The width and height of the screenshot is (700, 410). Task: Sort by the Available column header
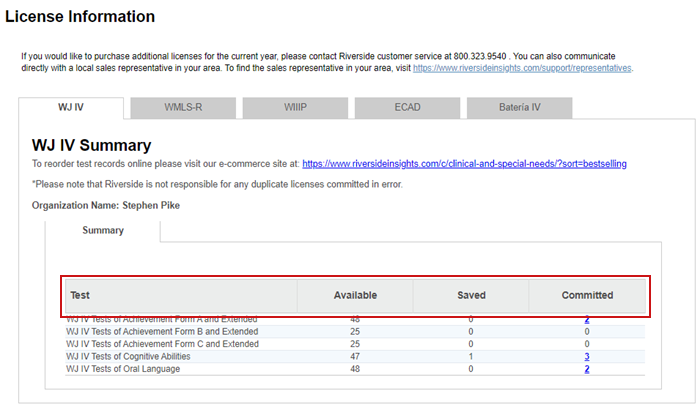pos(355,295)
